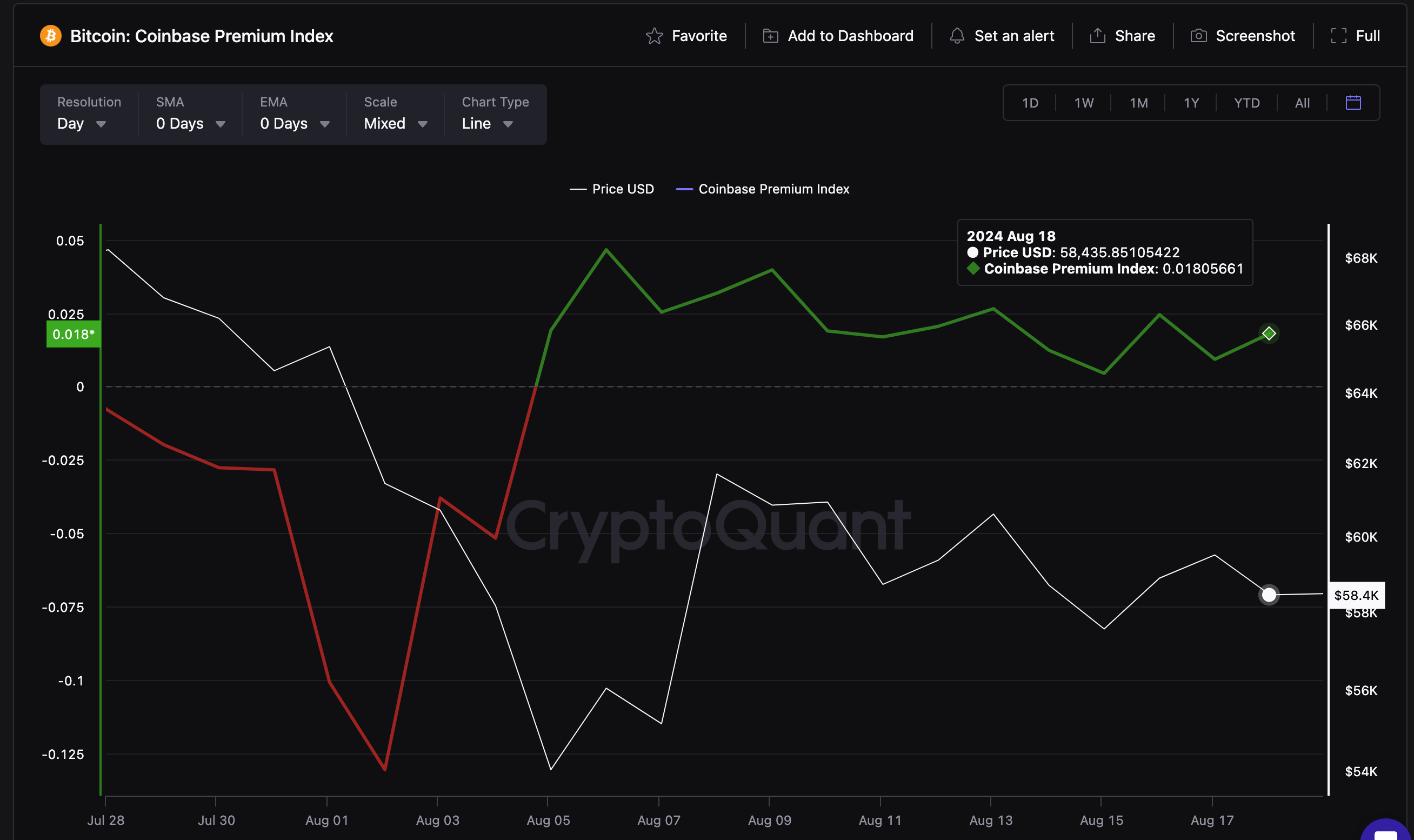Click the green 0.018* axis label
This screenshot has width=1414, height=840.
[73, 334]
